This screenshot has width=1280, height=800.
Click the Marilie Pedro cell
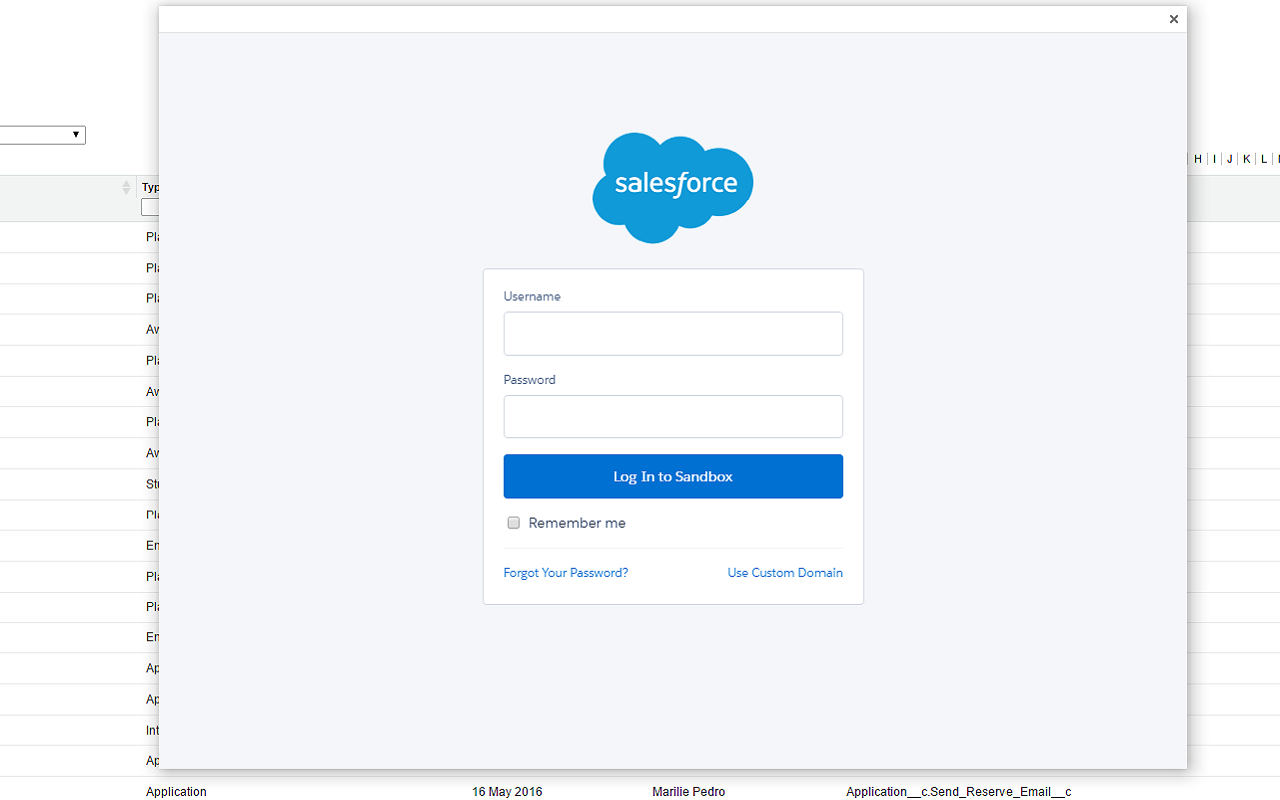coord(688,791)
